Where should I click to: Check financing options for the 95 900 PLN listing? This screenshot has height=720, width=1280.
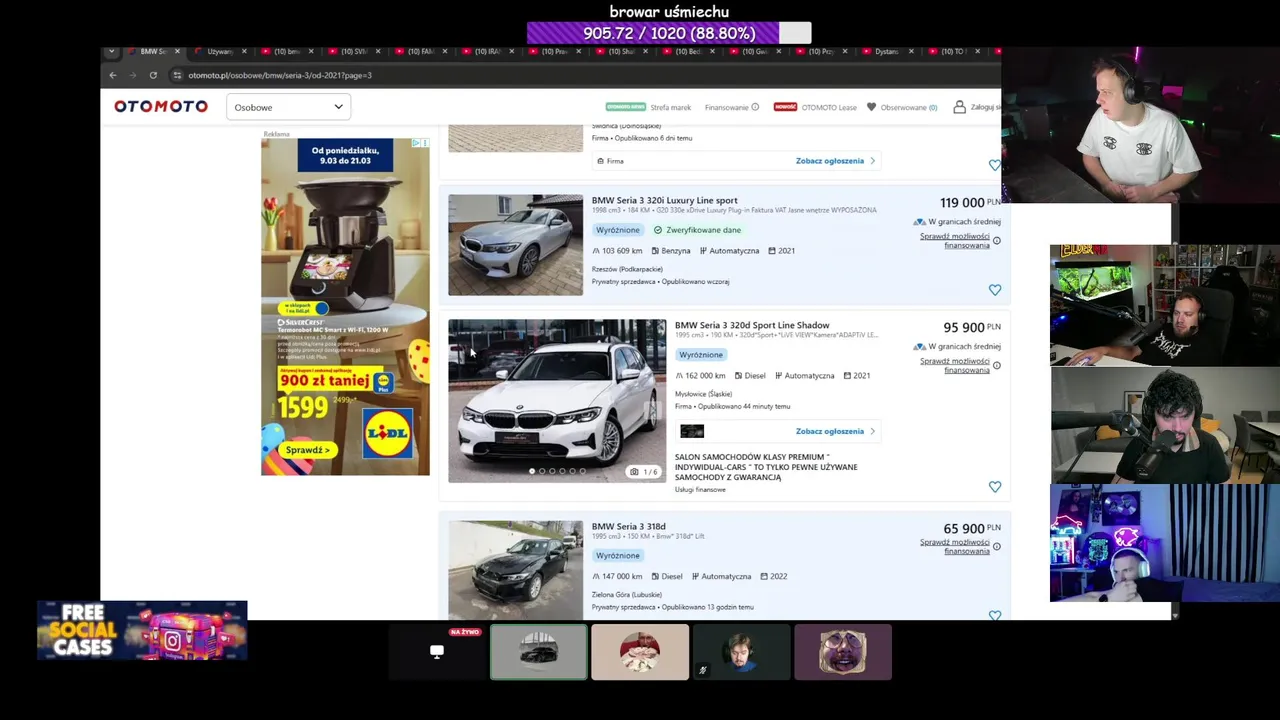[955, 366]
